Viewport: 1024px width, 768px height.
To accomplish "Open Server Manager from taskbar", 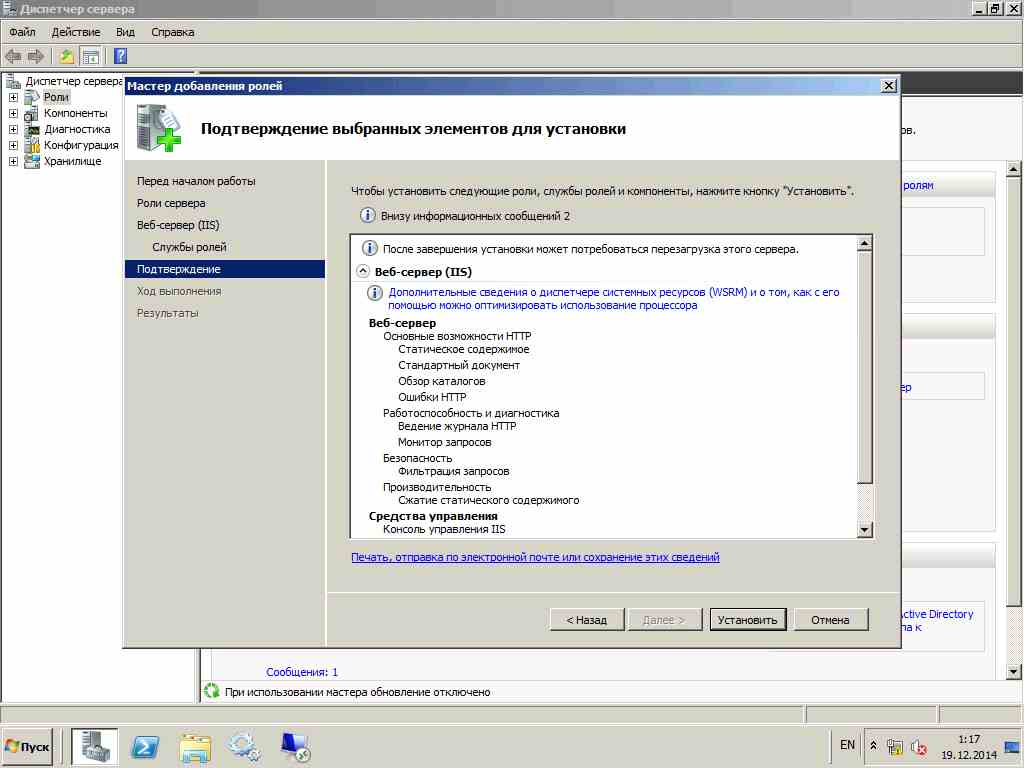I will click(95, 746).
